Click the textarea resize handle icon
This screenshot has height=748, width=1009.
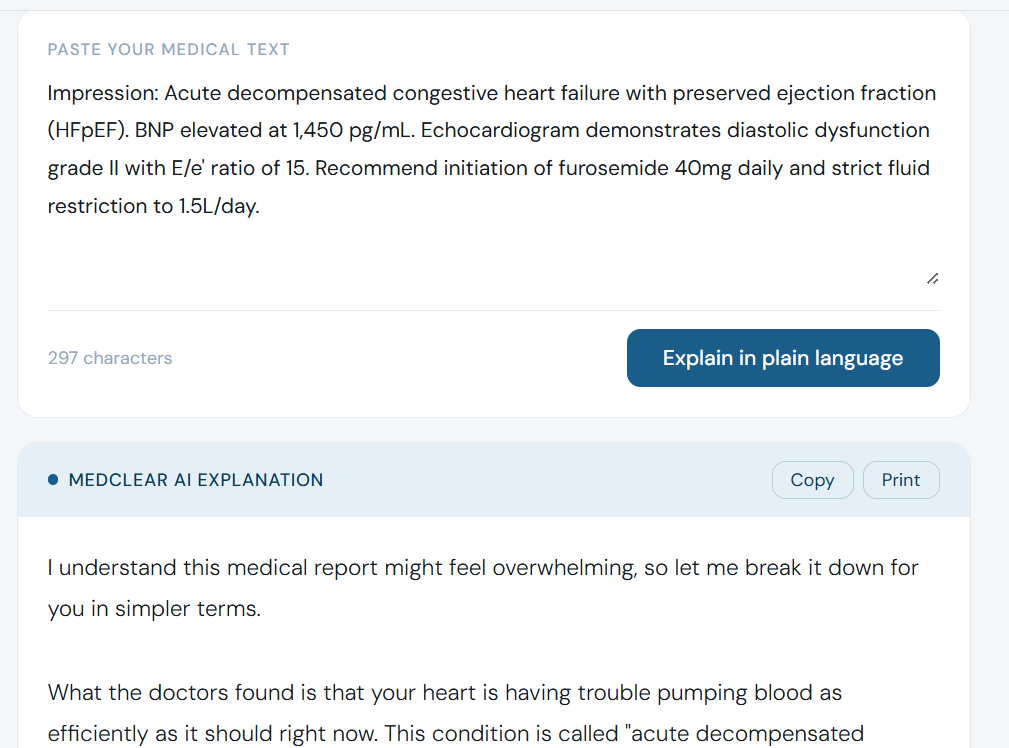coord(932,277)
